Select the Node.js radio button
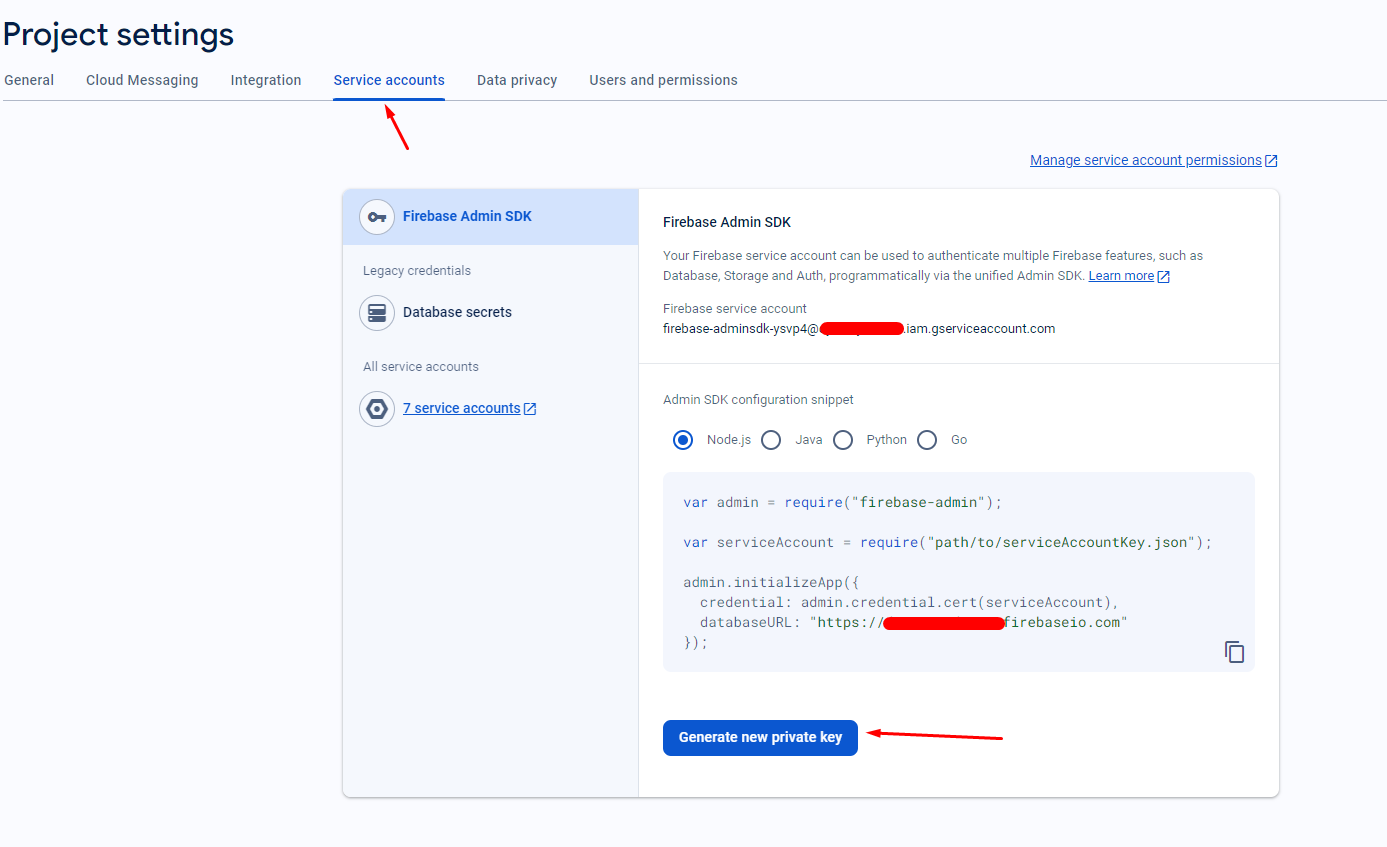The width and height of the screenshot is (1387, 847). click(683, 440)
